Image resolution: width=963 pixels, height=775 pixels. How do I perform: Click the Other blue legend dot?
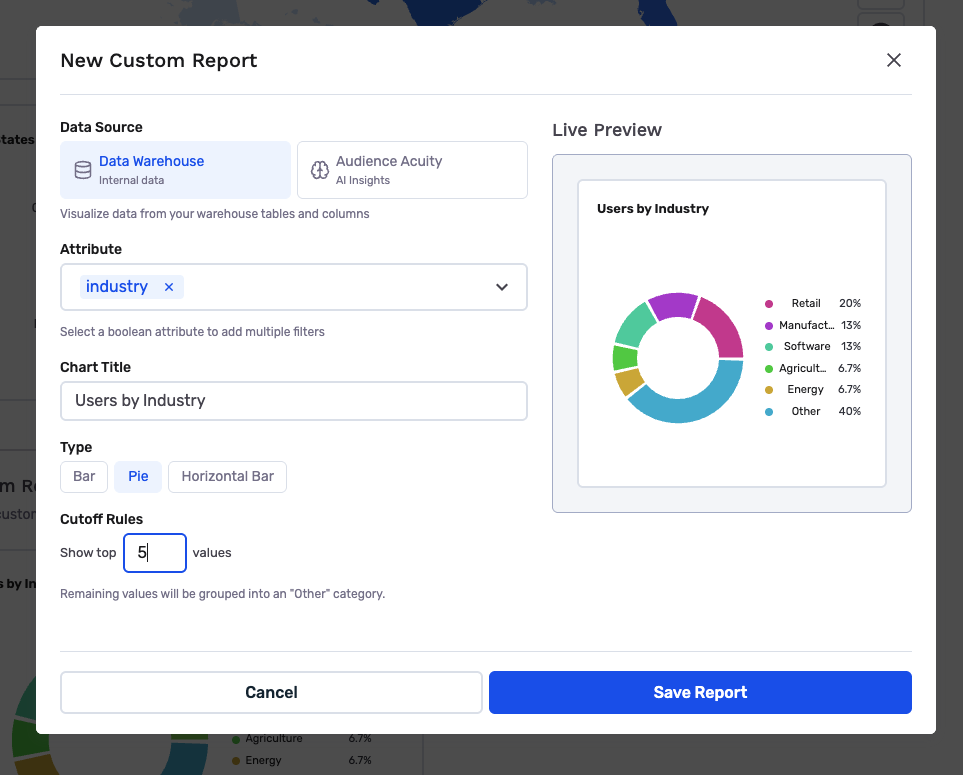pos(769,411)
